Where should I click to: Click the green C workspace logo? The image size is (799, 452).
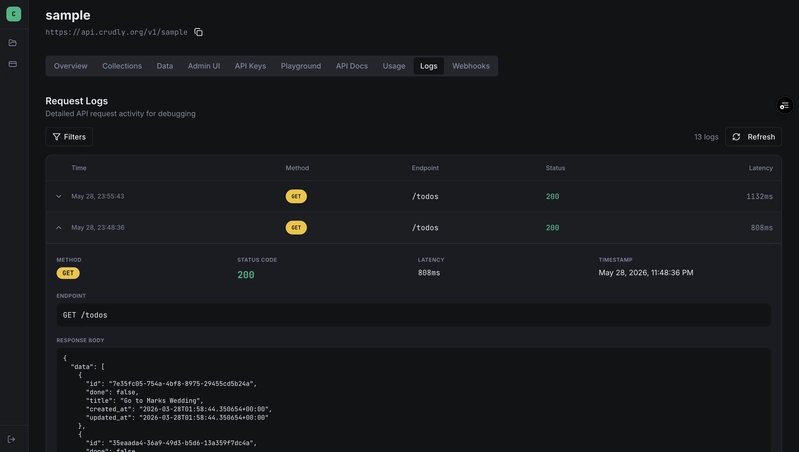click(x=14, y=14)
